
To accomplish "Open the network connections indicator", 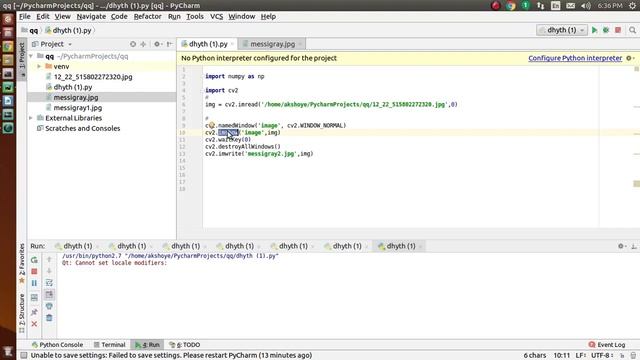I will click(x=540, y=6).
